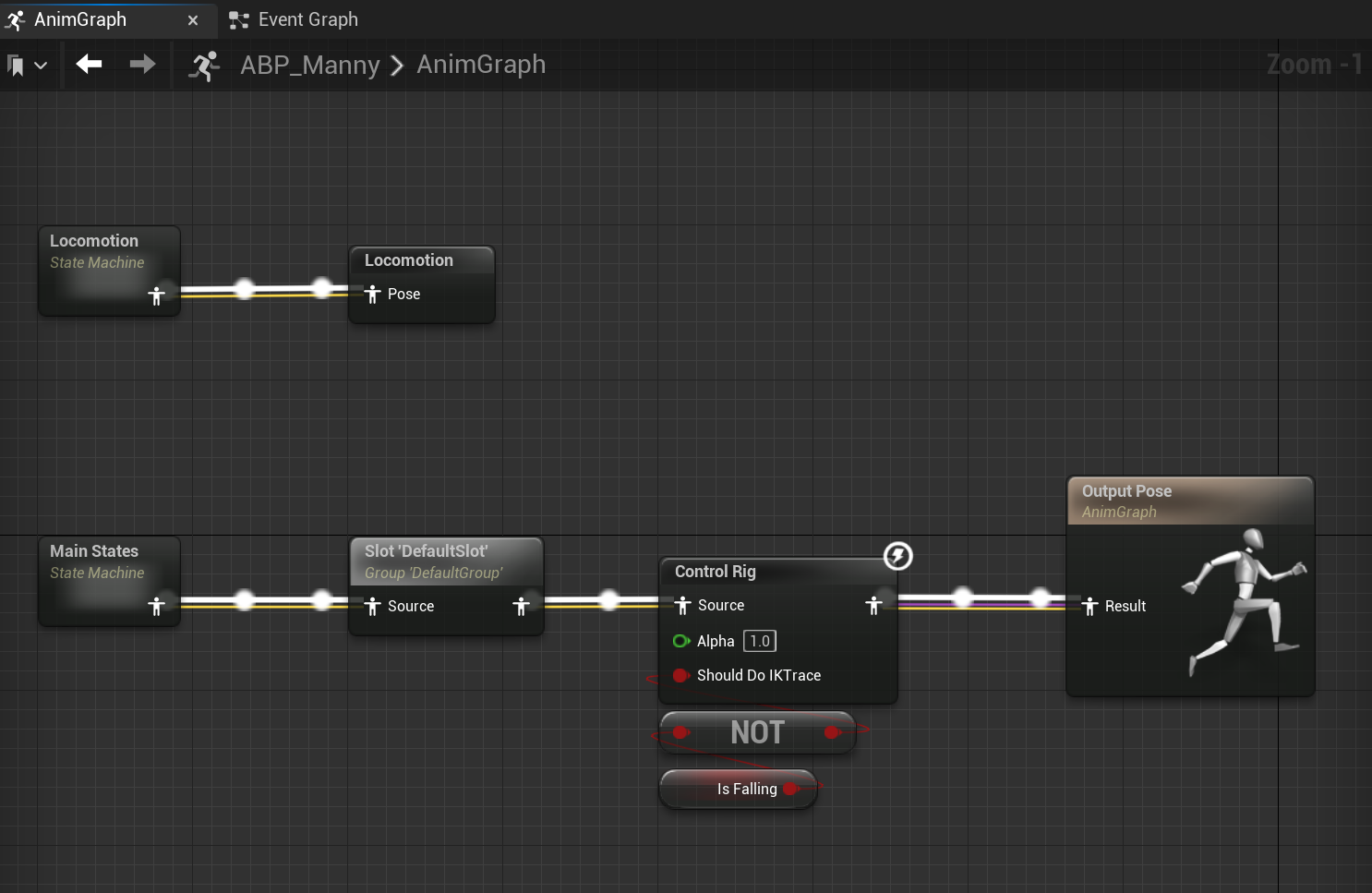Viewport: 1372px width, 893px height.
Task: Select the Is Falling variable node
Action: coord(738,789)
